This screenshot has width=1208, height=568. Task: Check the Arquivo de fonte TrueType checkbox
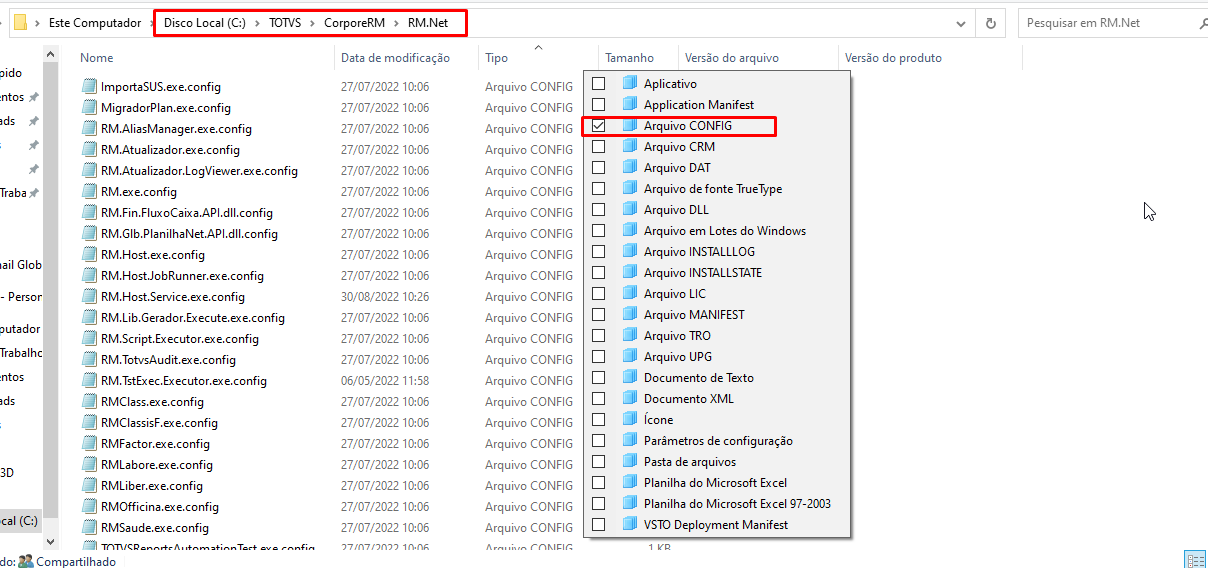click(x=598, y=189)
